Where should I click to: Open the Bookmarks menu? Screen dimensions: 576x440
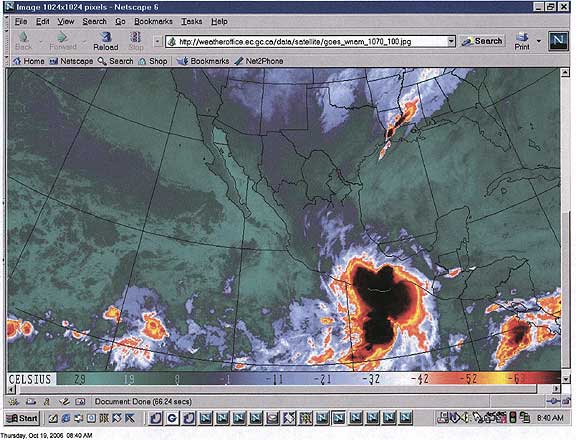pyautogui.click(x=153, y=22)
